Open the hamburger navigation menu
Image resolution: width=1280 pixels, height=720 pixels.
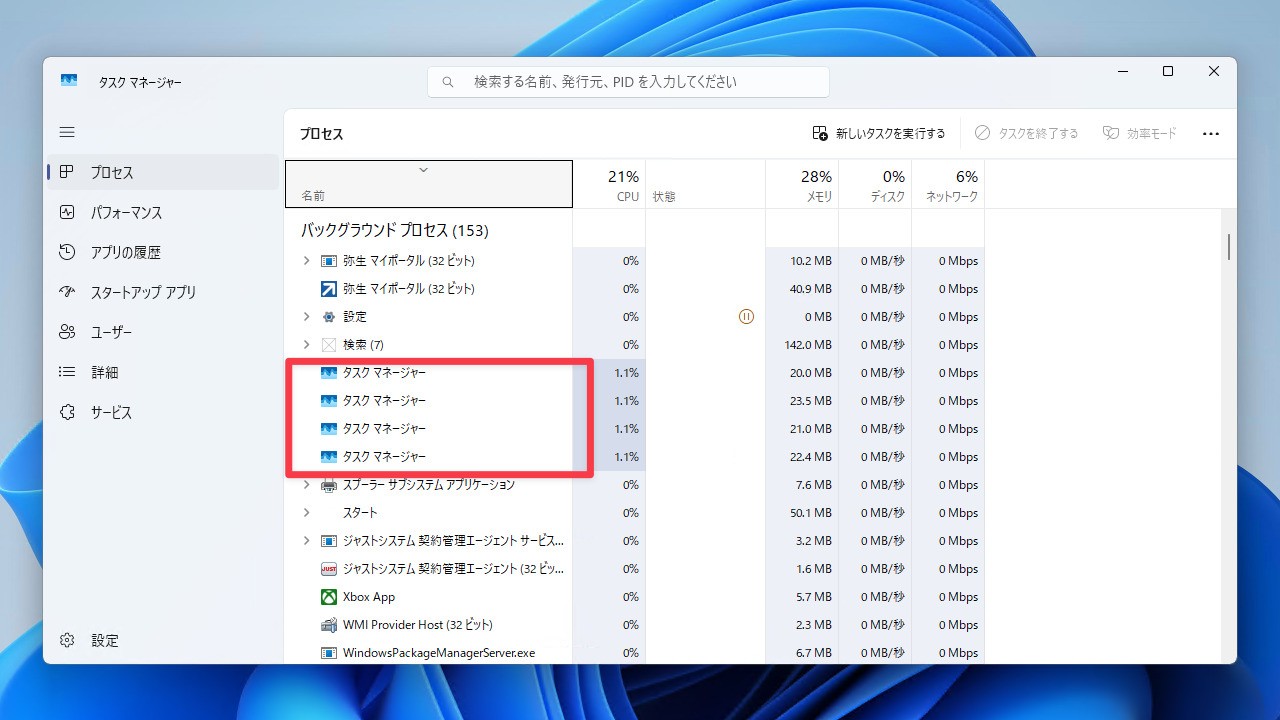click(67, 132)
